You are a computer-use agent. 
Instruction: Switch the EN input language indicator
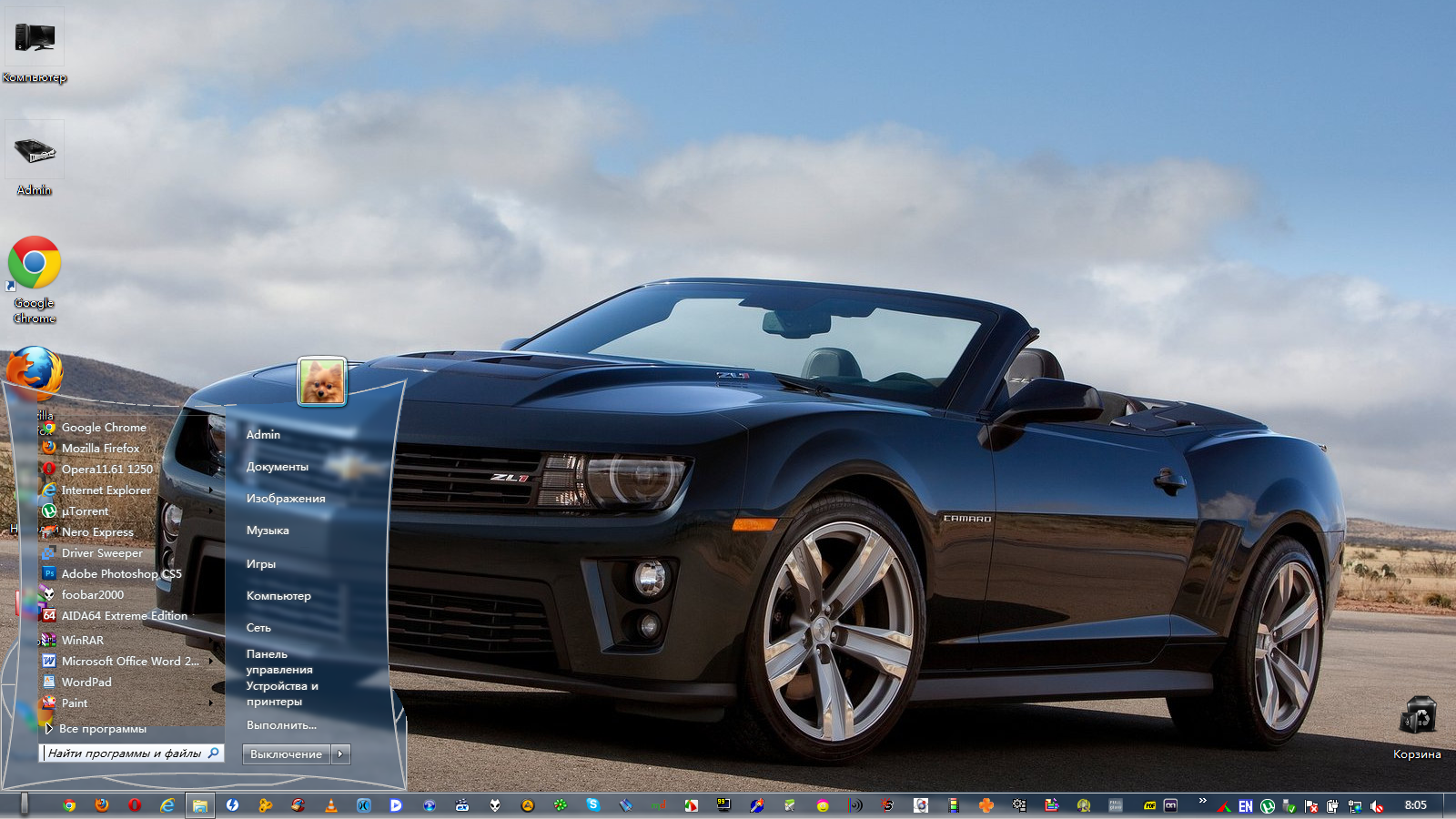[x=1245, y=806]
